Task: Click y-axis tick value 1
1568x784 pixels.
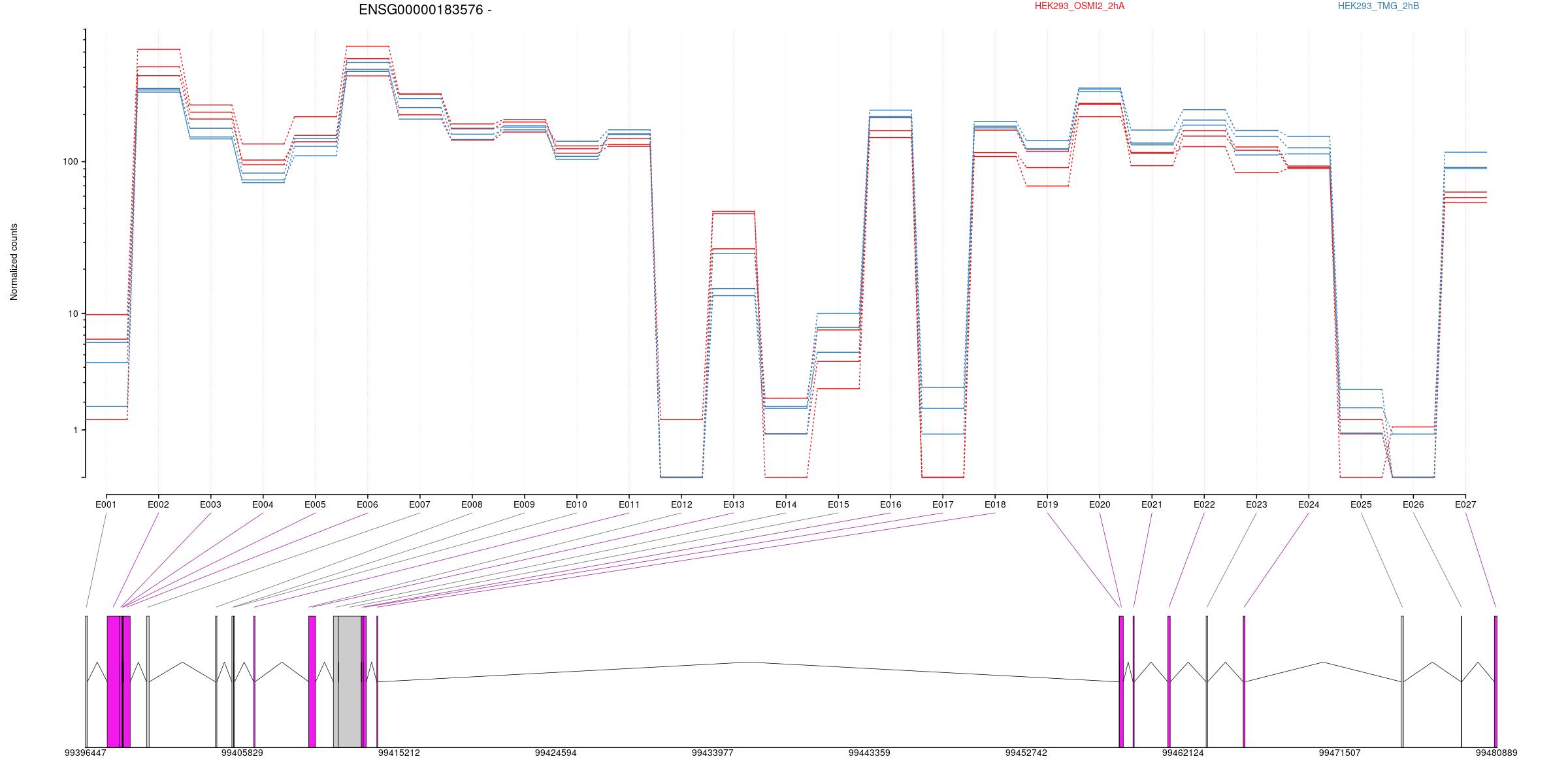Action: [x=76, y=430]
